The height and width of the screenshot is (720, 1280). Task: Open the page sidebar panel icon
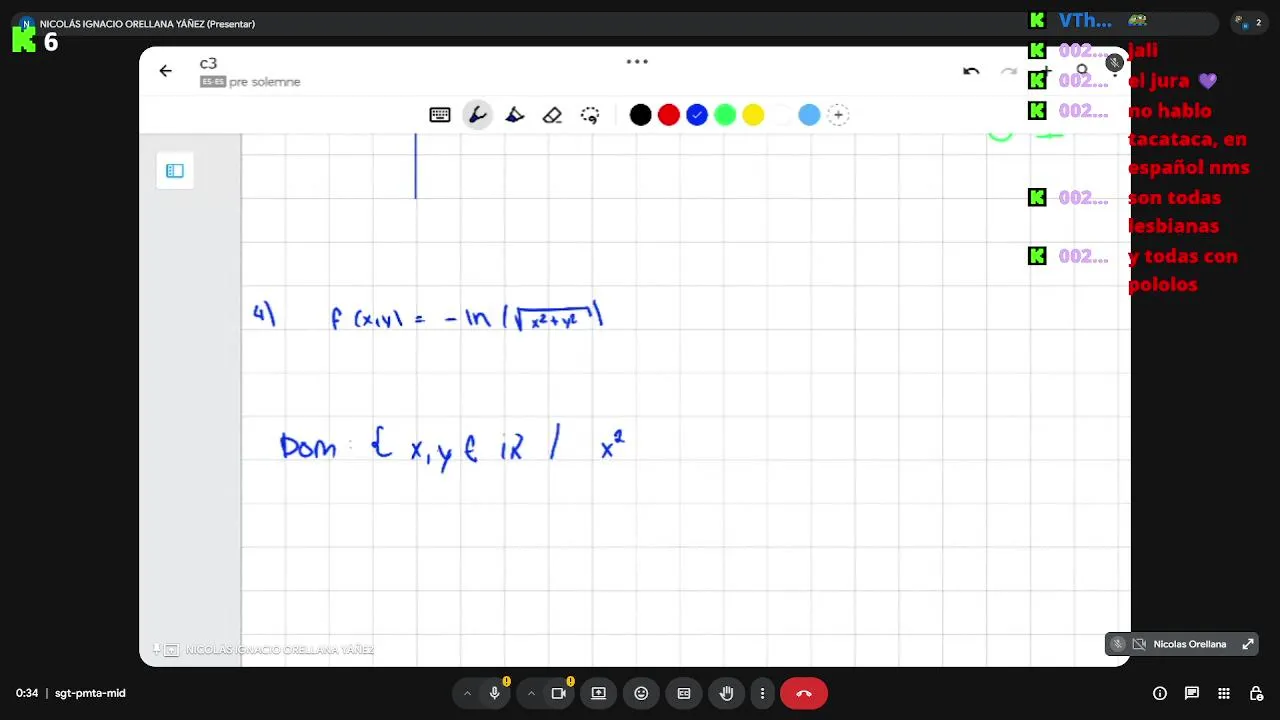coord(175,171)
